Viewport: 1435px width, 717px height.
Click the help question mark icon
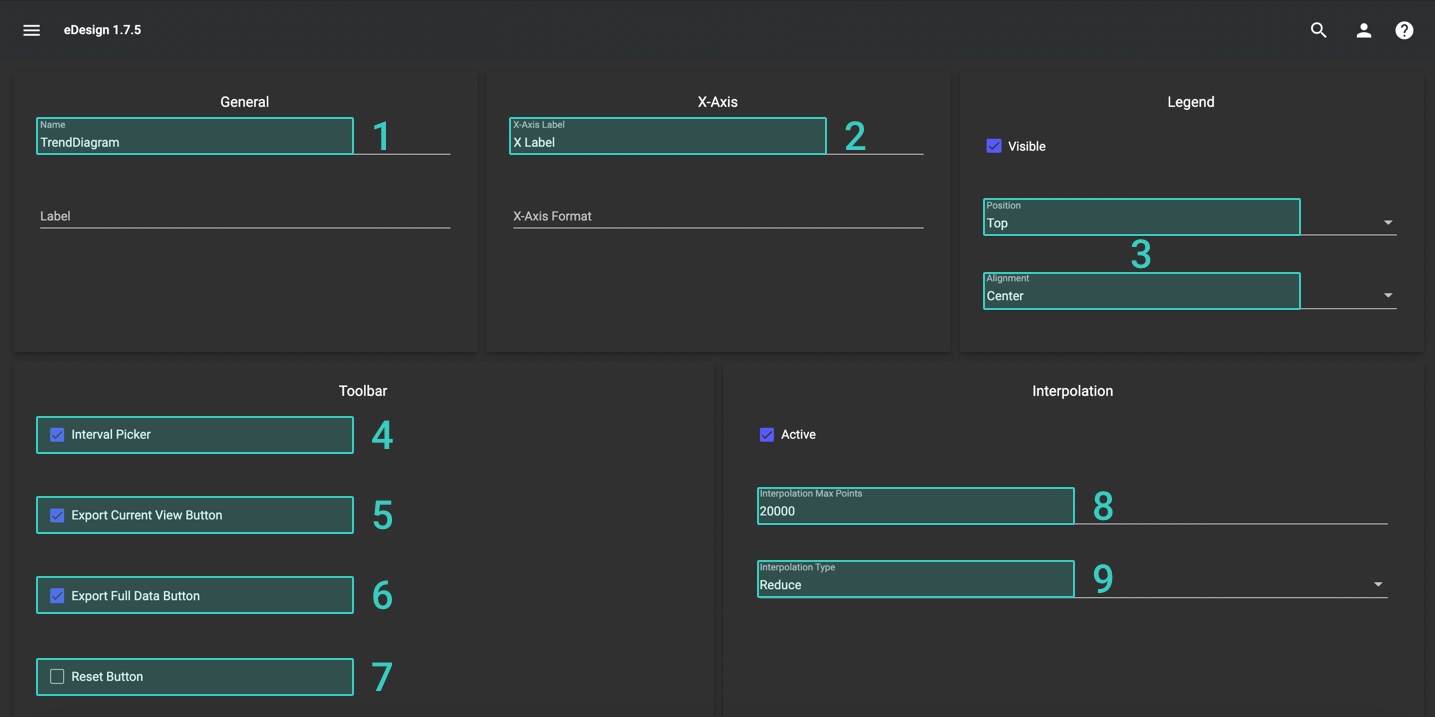click(1404, 30)
